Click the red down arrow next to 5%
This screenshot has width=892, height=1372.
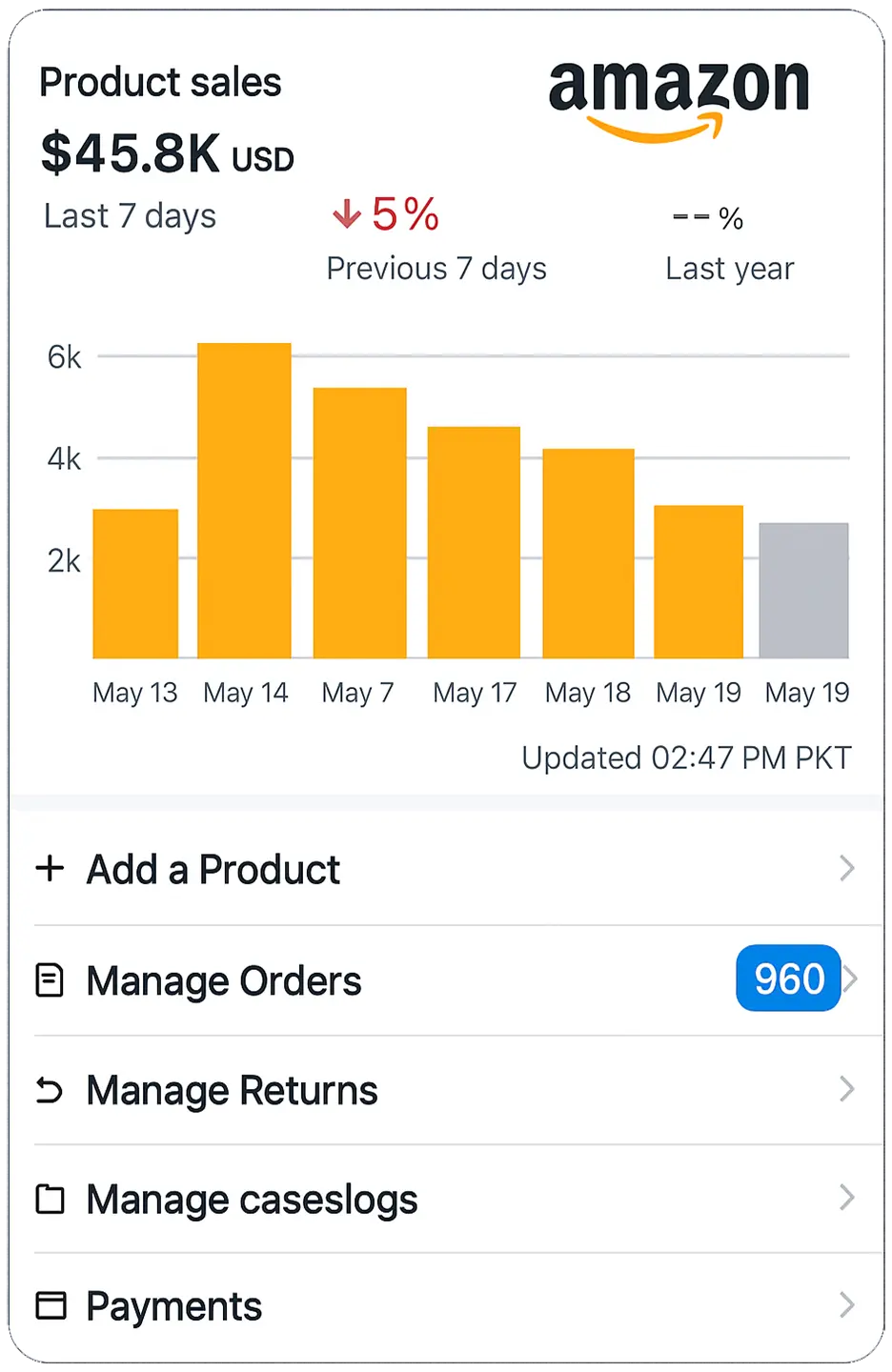click(x=347, y=213)
